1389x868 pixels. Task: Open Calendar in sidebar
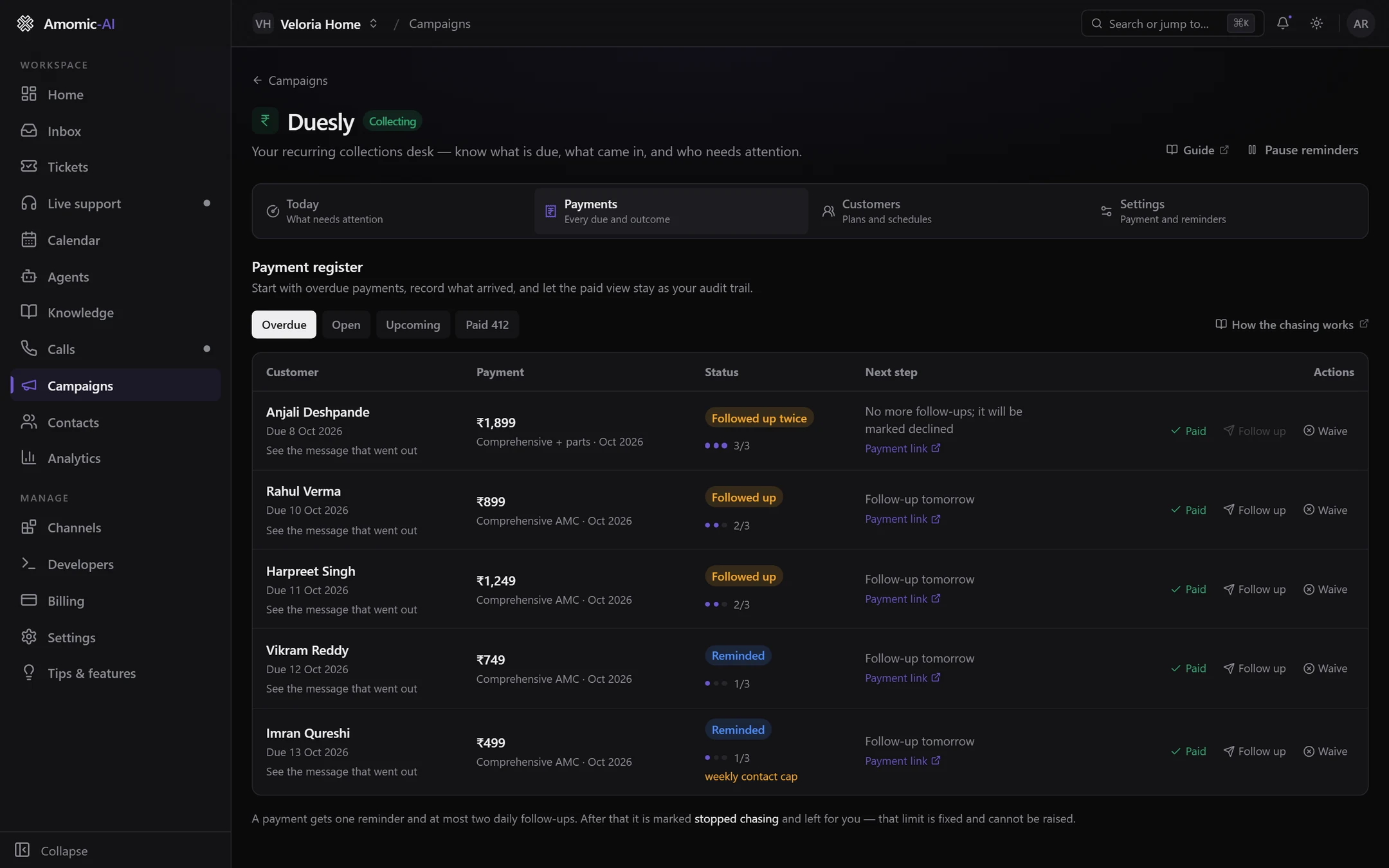click(x=116, y=240)
